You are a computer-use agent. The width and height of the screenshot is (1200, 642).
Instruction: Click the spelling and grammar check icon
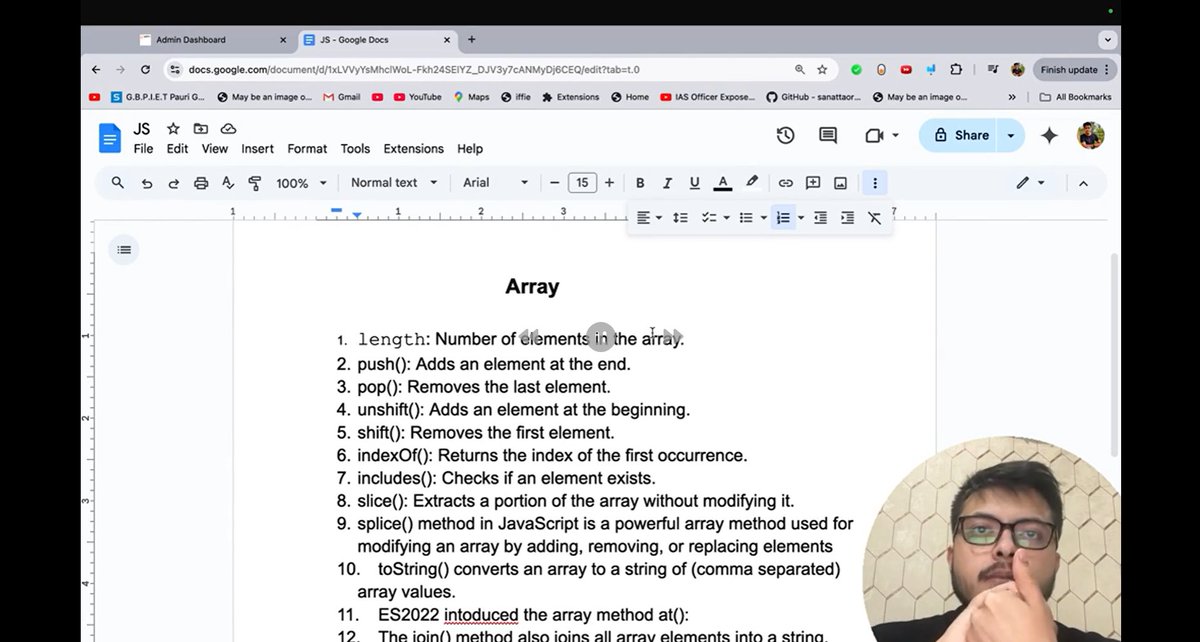tap(228, 183)
